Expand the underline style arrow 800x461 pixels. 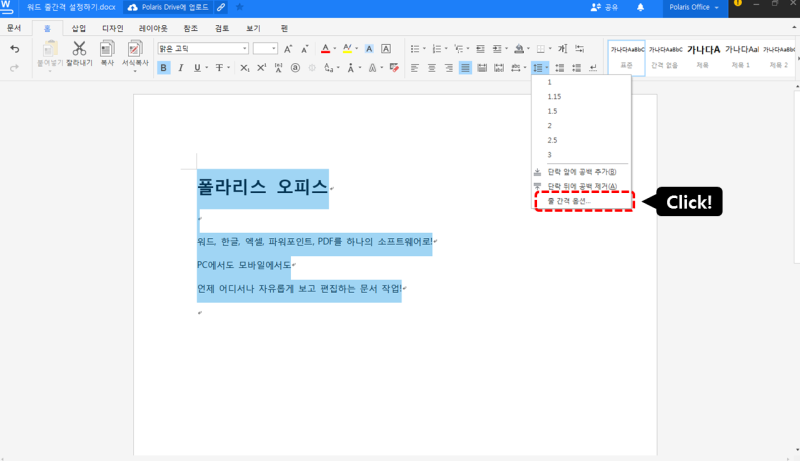(x=207, y=68)
